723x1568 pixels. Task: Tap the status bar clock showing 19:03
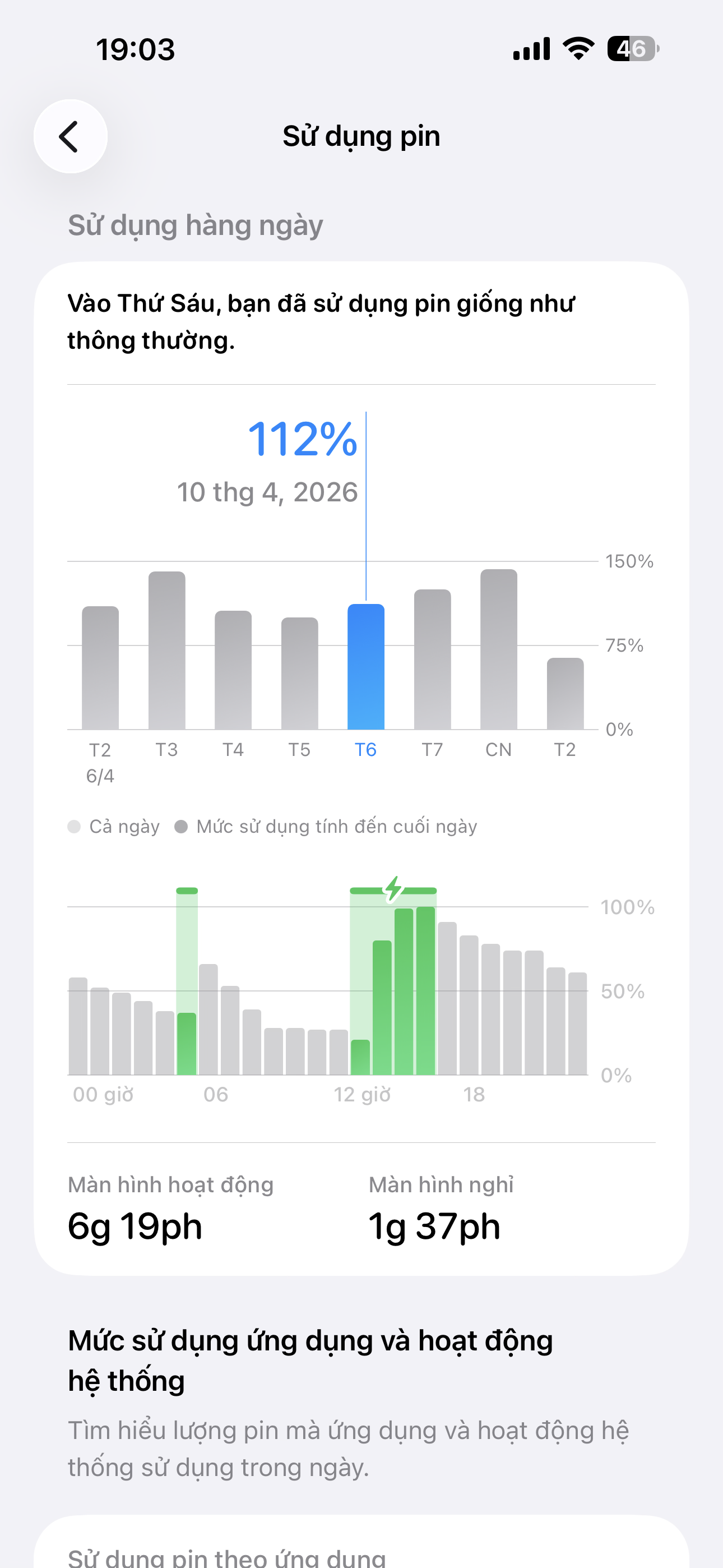(x=136, y=49)
